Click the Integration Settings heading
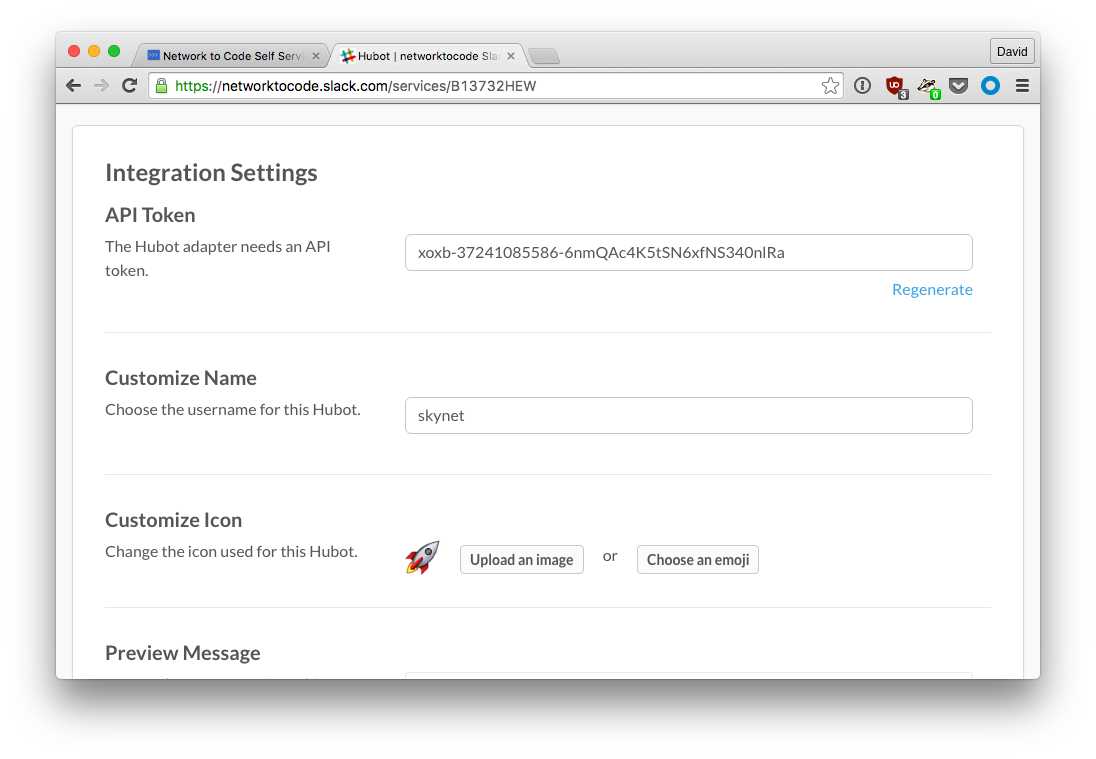 pos(211,173)
